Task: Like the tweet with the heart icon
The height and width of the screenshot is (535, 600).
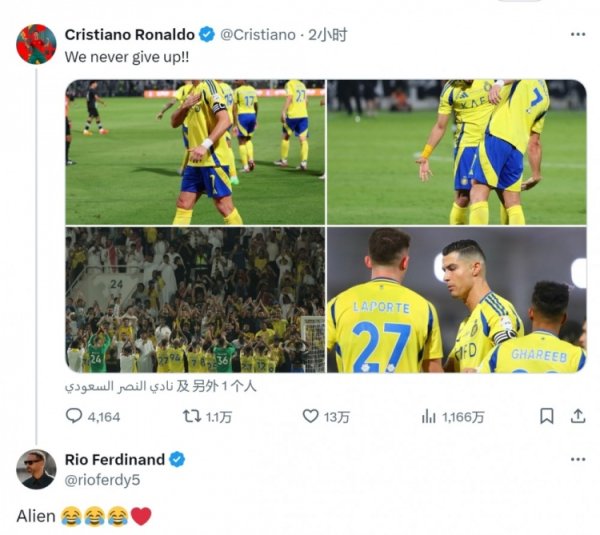Action: click(310, 416)
